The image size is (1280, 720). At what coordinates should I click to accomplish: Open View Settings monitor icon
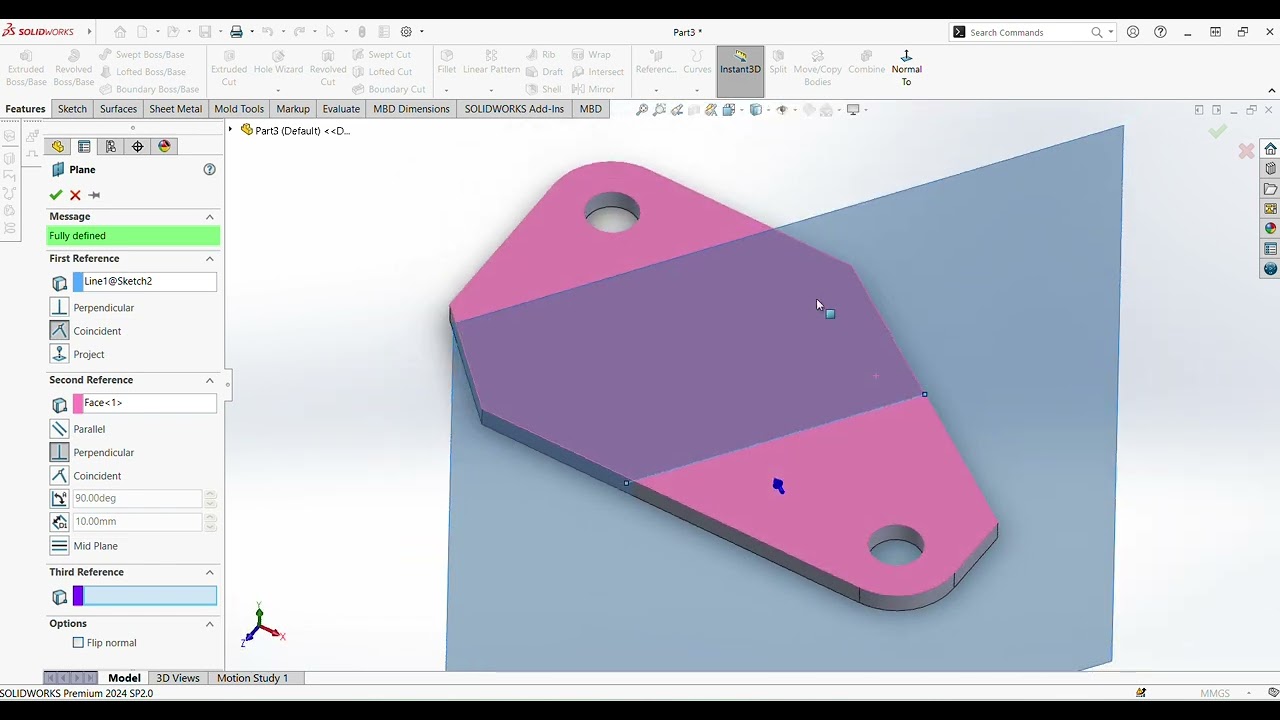pyautogui.click(x=853, y=110)
